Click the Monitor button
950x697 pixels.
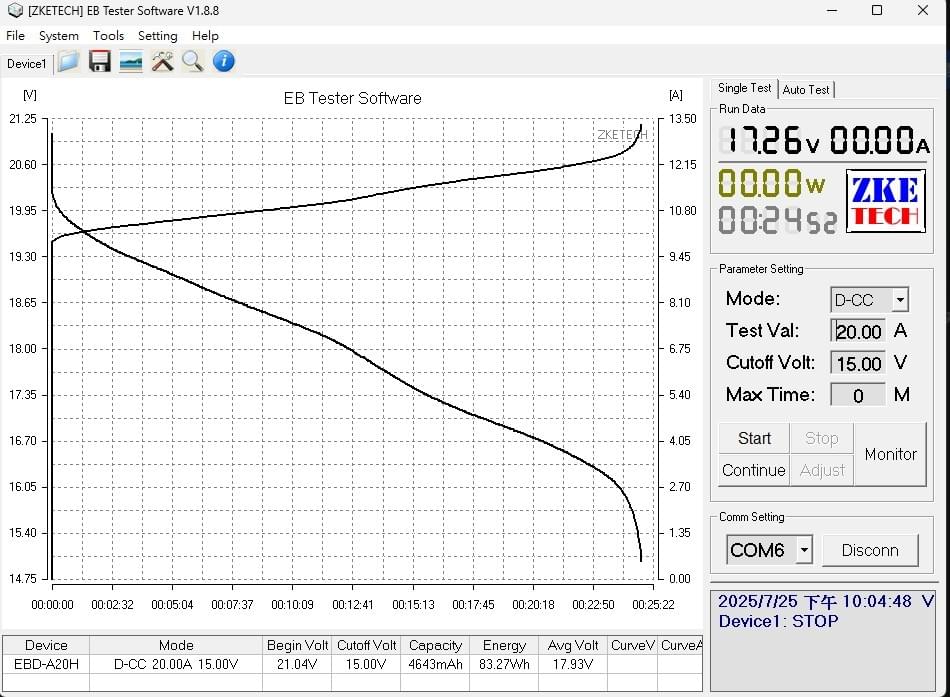pos(891,455)
